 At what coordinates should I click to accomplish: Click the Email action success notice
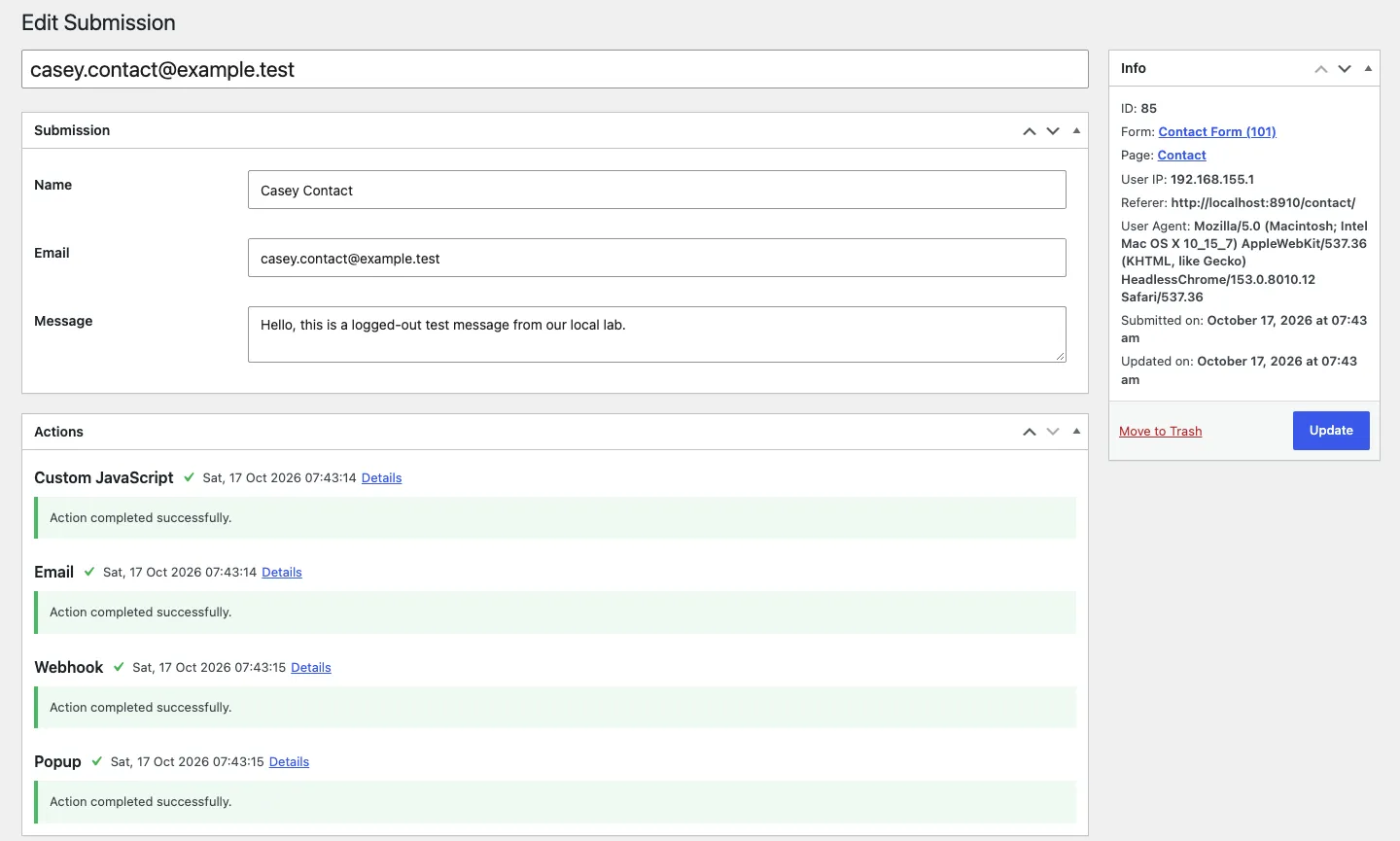(x=555, y=613)
